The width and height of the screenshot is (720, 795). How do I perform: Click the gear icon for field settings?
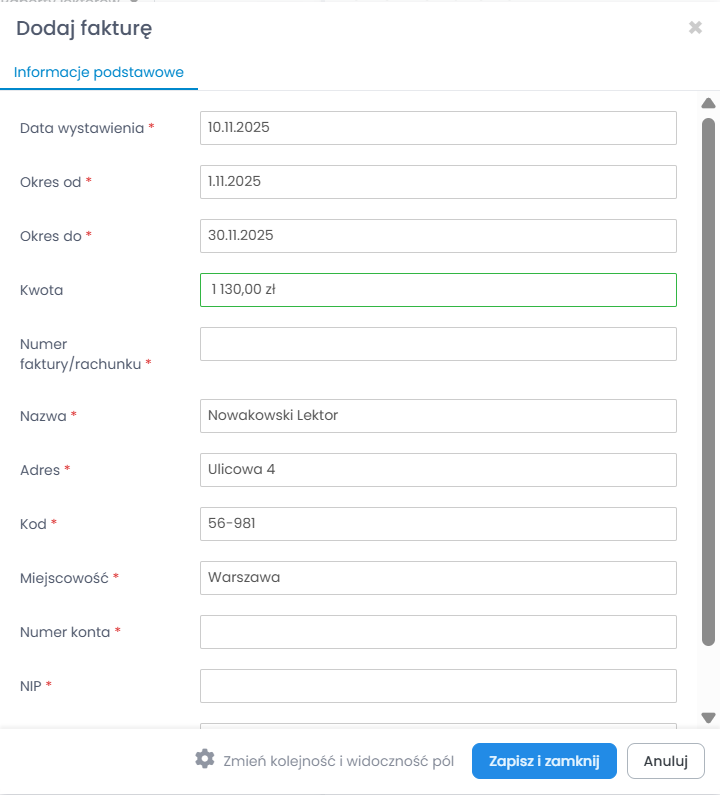[205, 759]
